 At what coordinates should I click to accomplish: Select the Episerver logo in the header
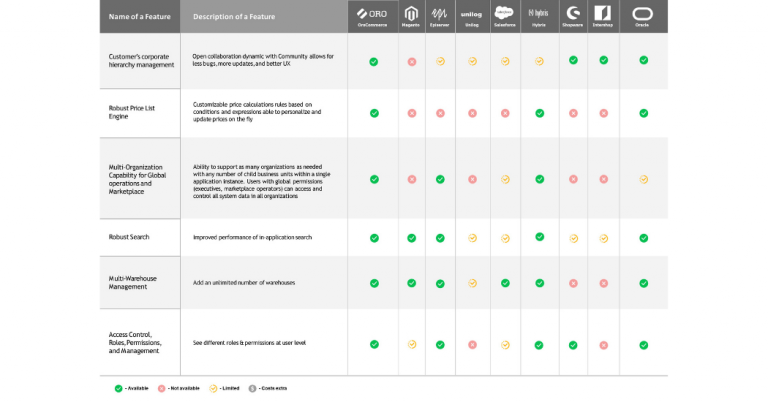(x=440, y=15)
